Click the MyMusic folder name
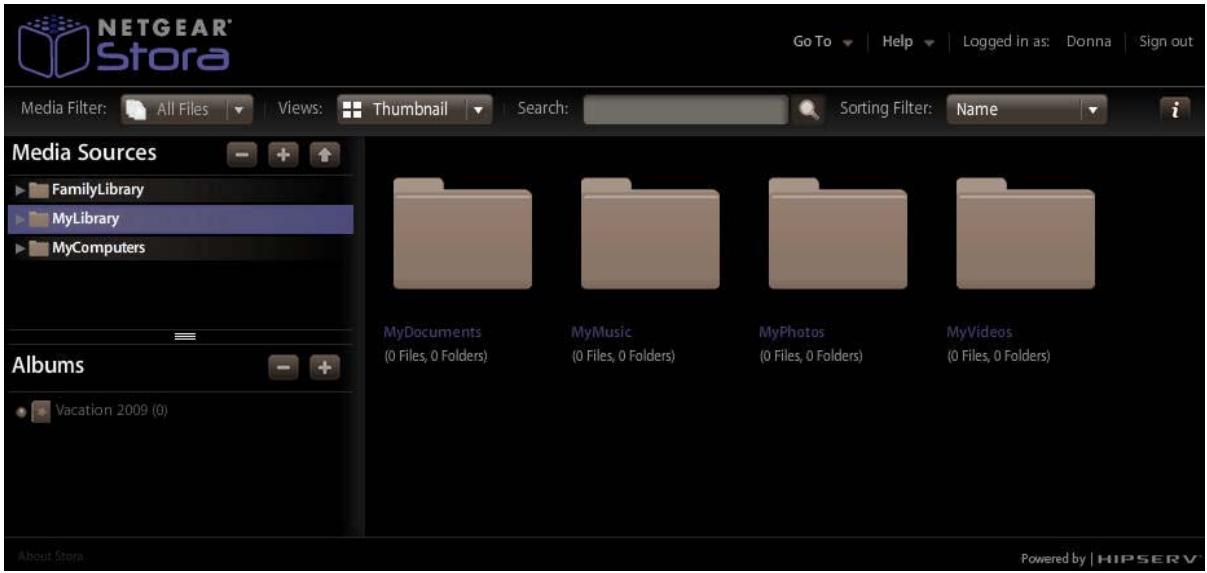 coord(602,332)
